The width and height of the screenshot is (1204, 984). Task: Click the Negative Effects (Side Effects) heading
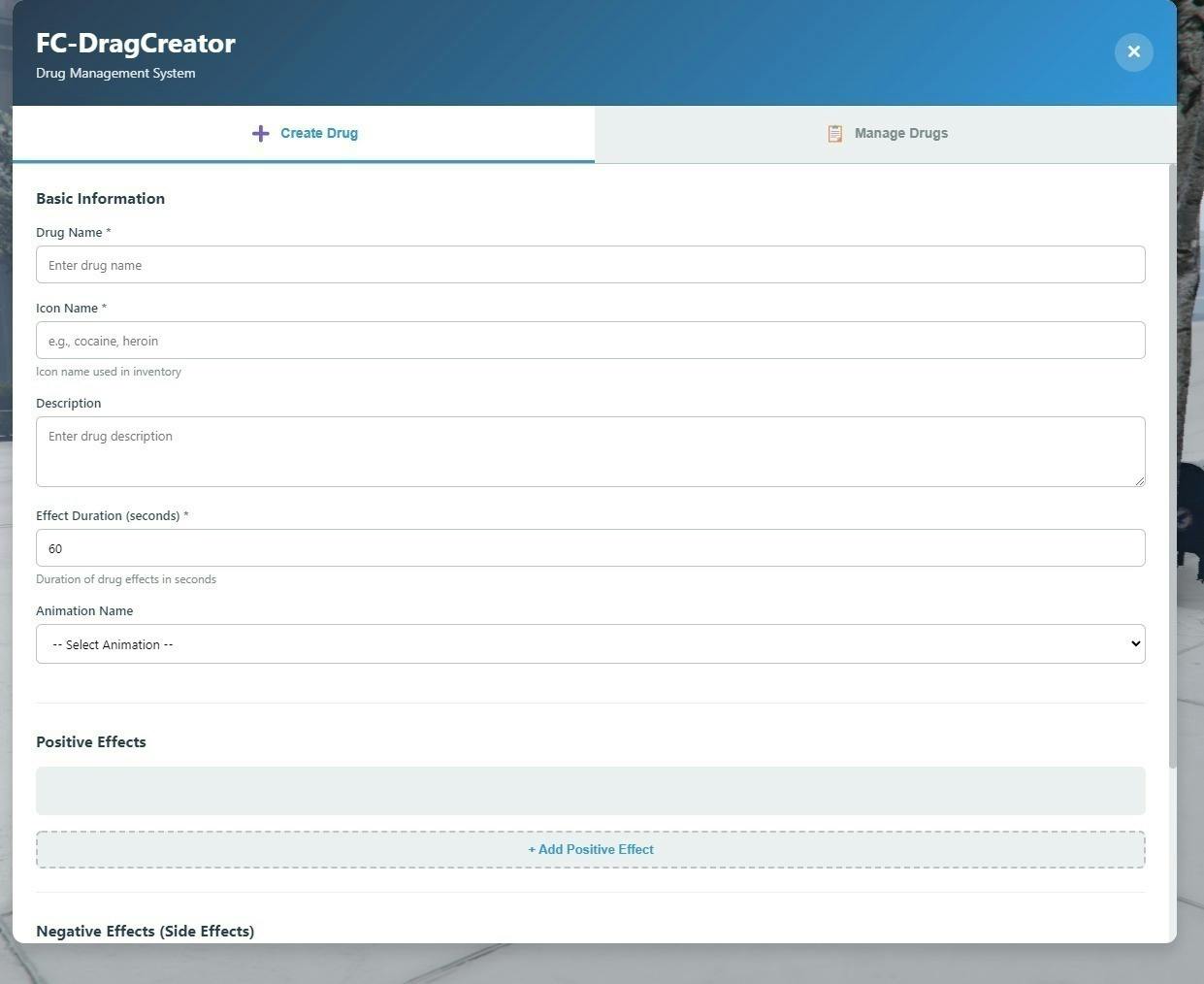pyautogui.click(x=145, y=932)
